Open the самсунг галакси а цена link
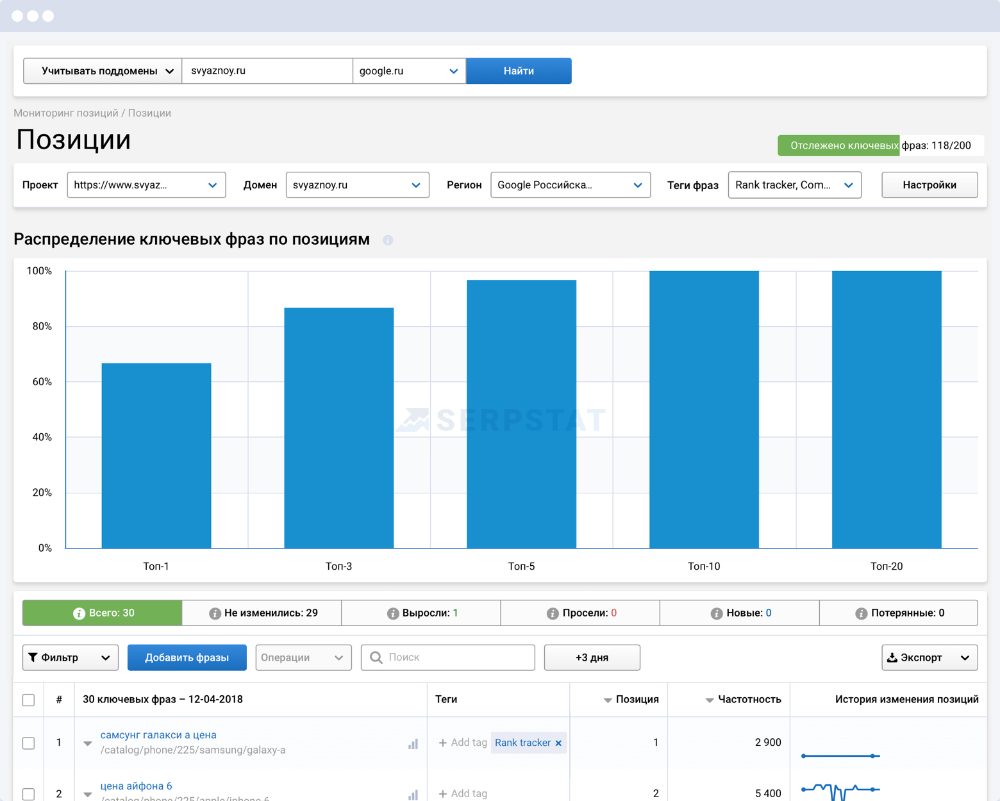Screen dimensions: 1000x801 click(158, 735)
